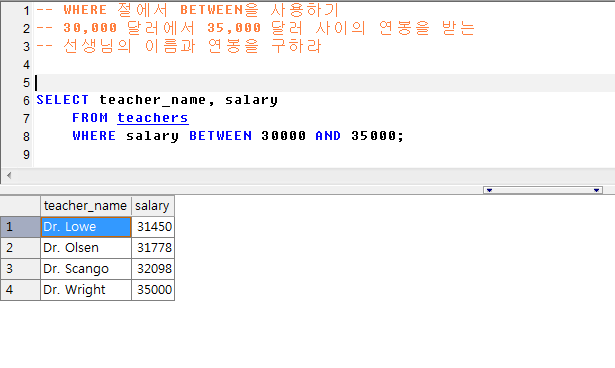Select the Dr. Wright cell

click(x=86, y=290)
